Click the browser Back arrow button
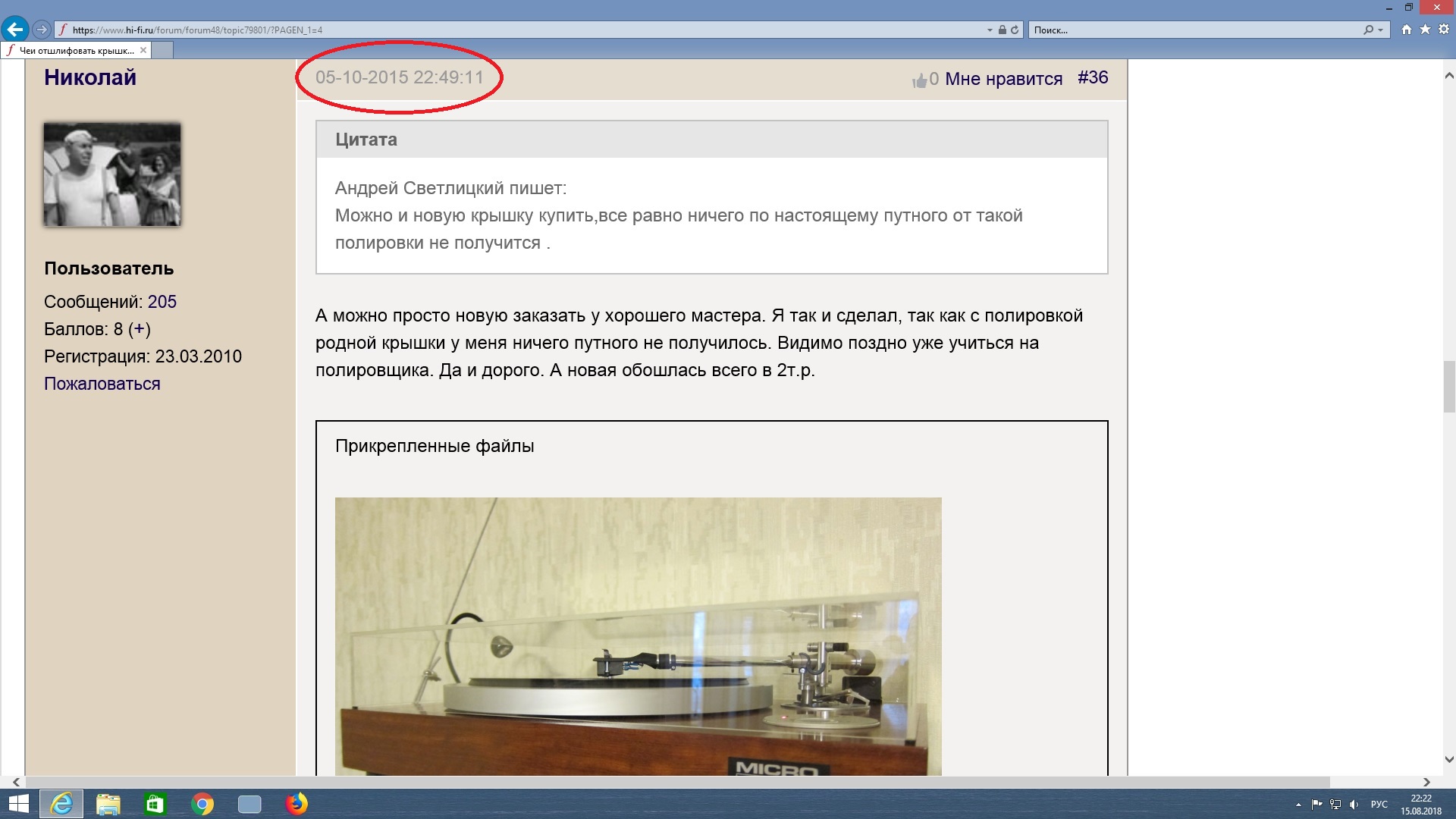Image resolution: width=1456 pixels, height=819 pixels. (14, 30)
